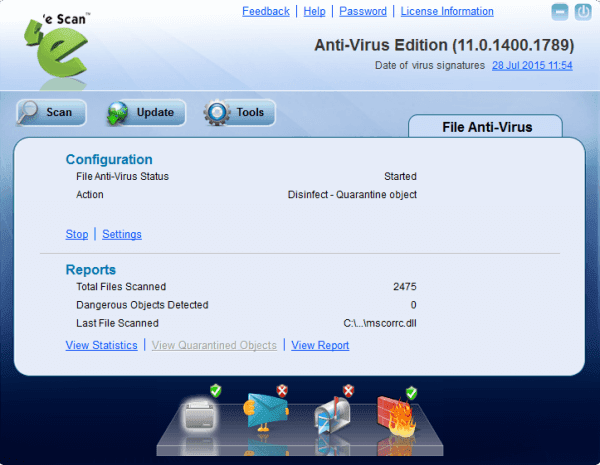Click the 'Started' status value
The height and width of the screenshot is (465, 600).
click(x=400, y=176)
